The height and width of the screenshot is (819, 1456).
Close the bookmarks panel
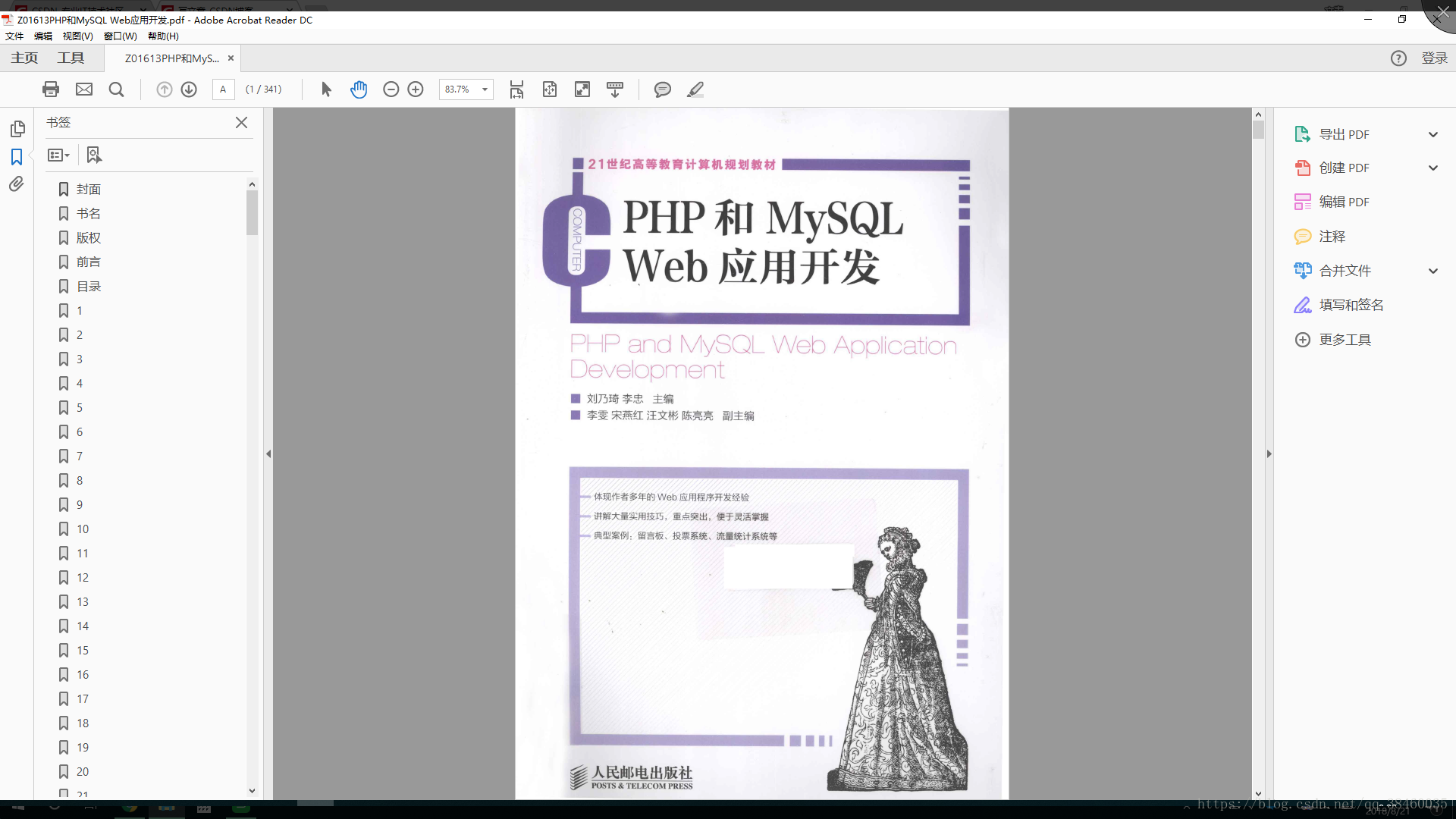tap(241, 122)
